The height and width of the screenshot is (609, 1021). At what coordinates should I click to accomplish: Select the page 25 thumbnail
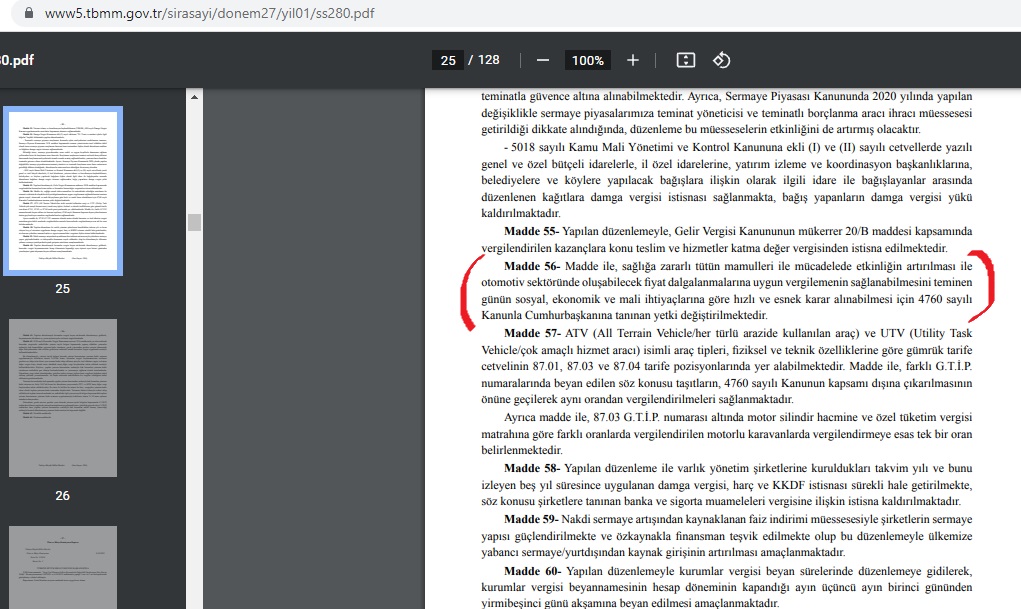[x=63, y=190]
